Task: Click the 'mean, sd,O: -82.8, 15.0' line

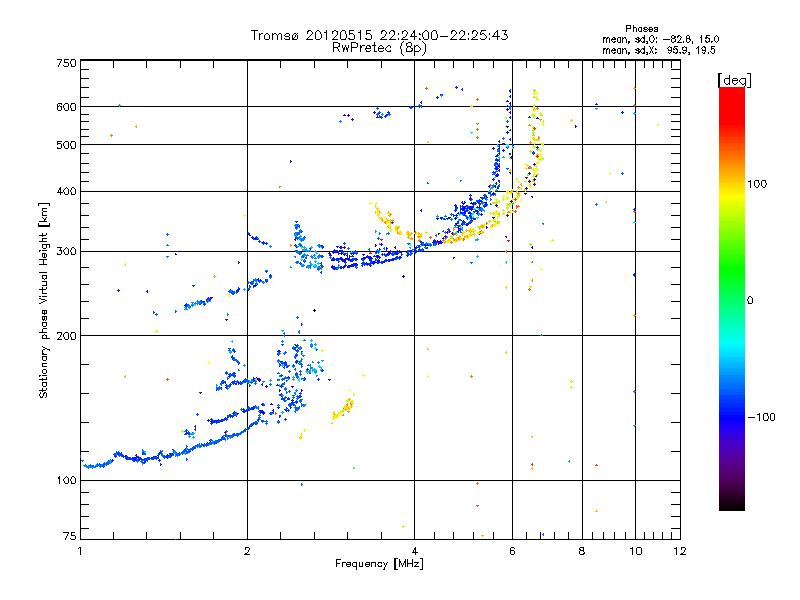Action: click(x=660, y=39)
